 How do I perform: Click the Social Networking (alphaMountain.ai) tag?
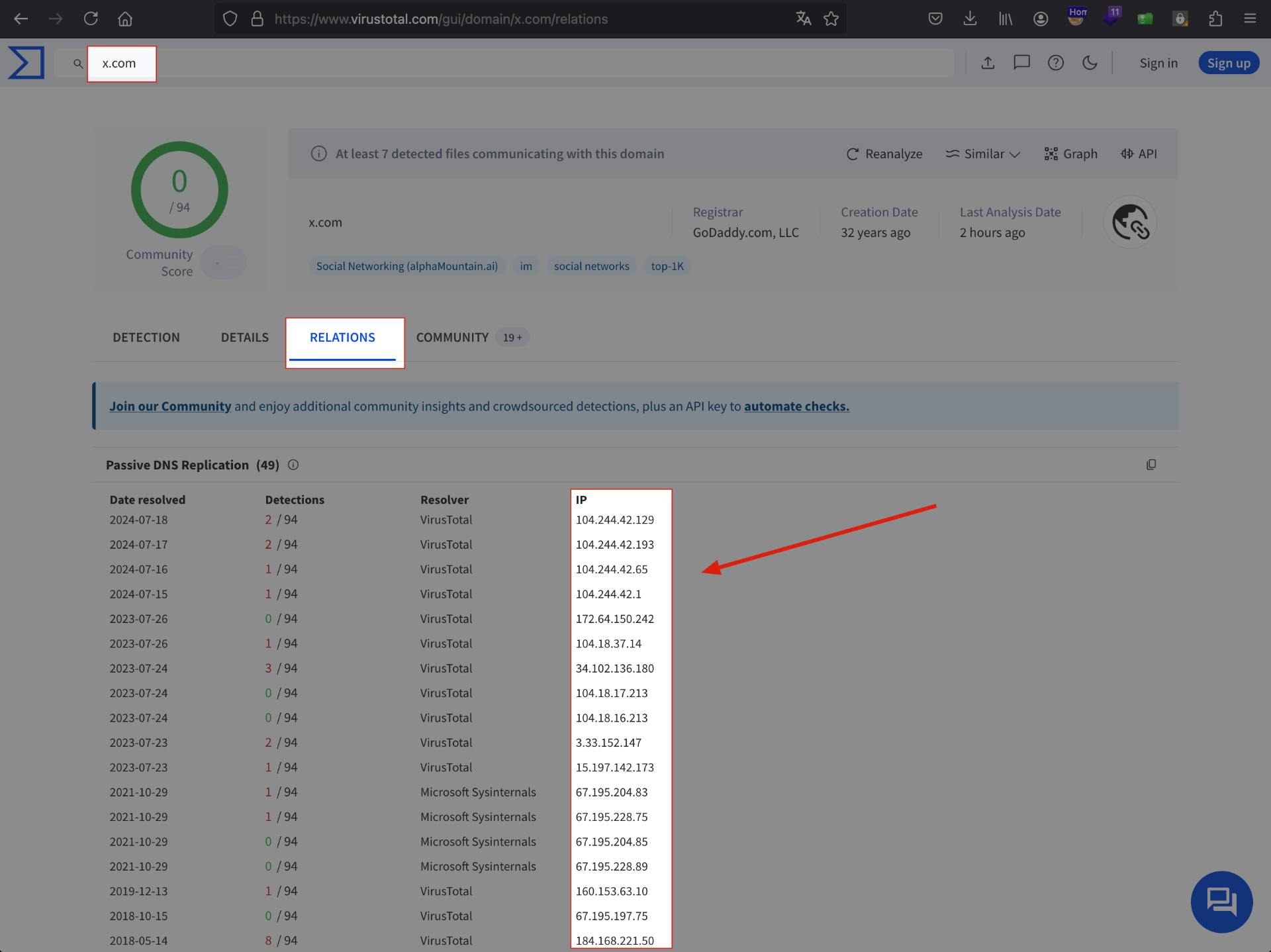pos(407,266)
